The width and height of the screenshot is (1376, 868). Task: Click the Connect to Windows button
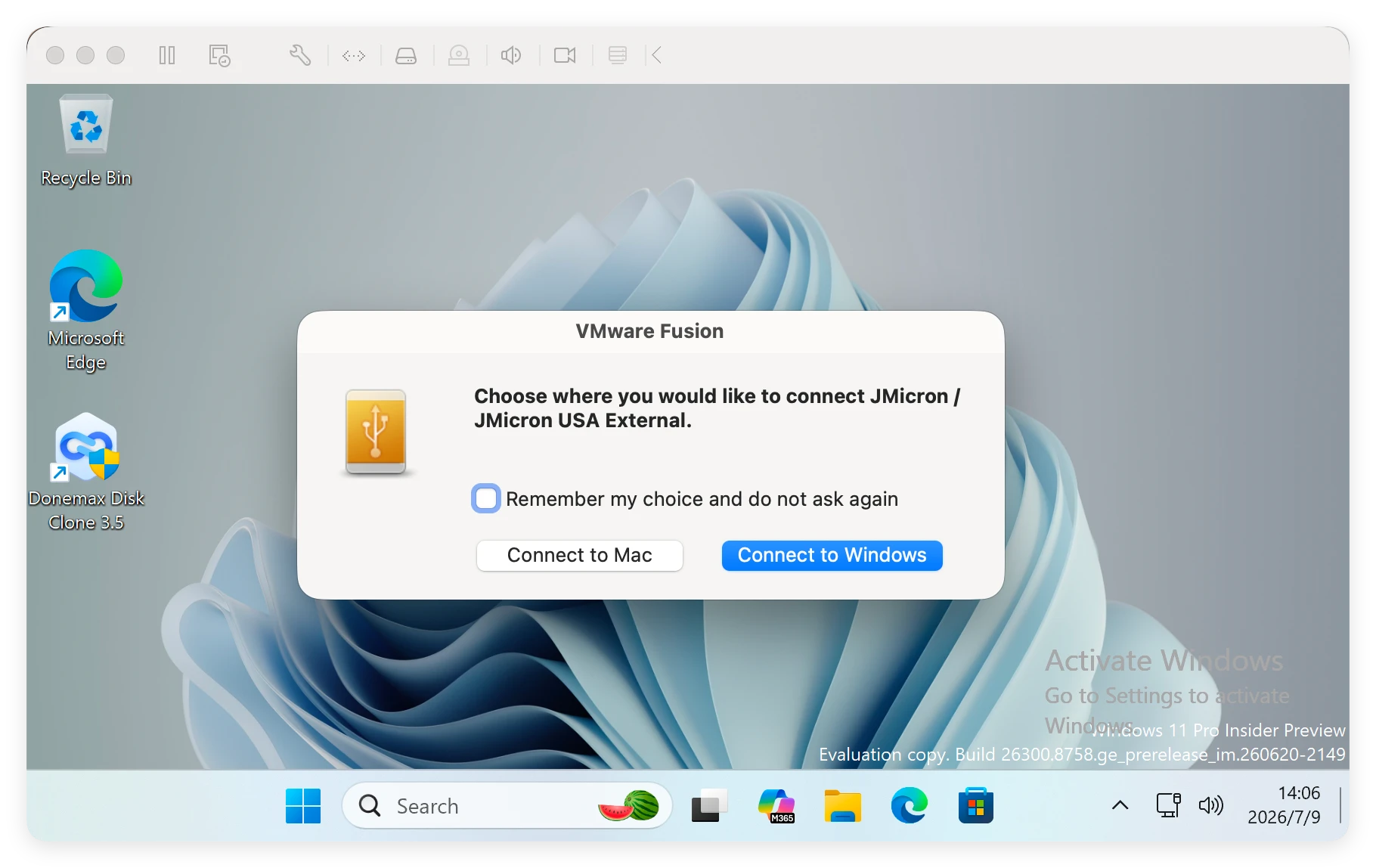[832, 555]
